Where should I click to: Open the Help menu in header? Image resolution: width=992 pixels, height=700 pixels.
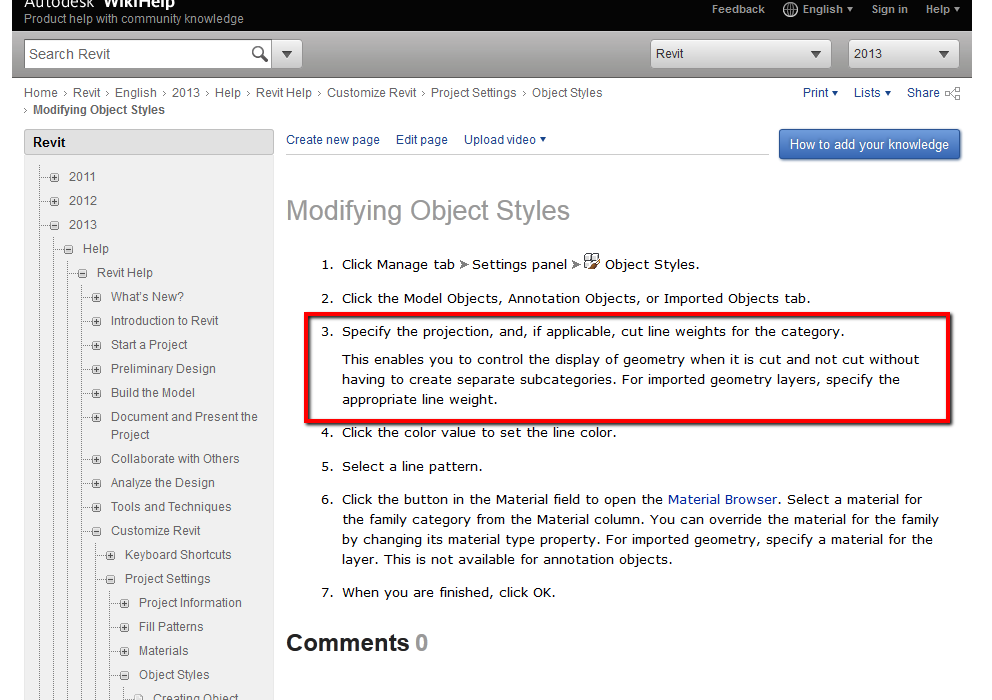coord(943,9)
